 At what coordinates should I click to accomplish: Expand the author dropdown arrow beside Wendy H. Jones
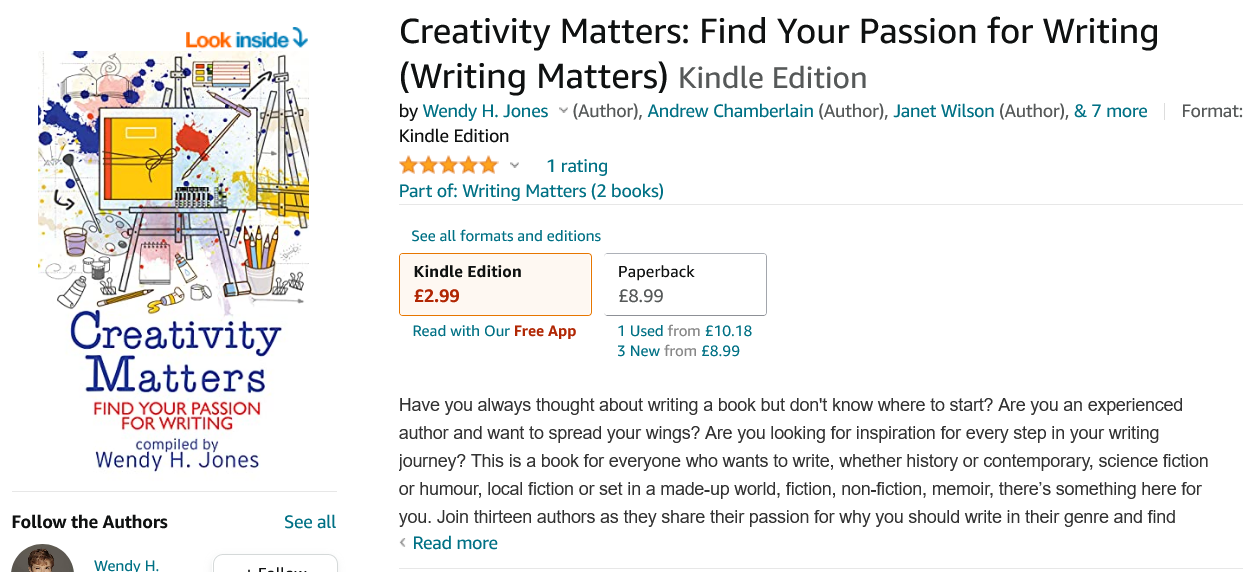563,111
